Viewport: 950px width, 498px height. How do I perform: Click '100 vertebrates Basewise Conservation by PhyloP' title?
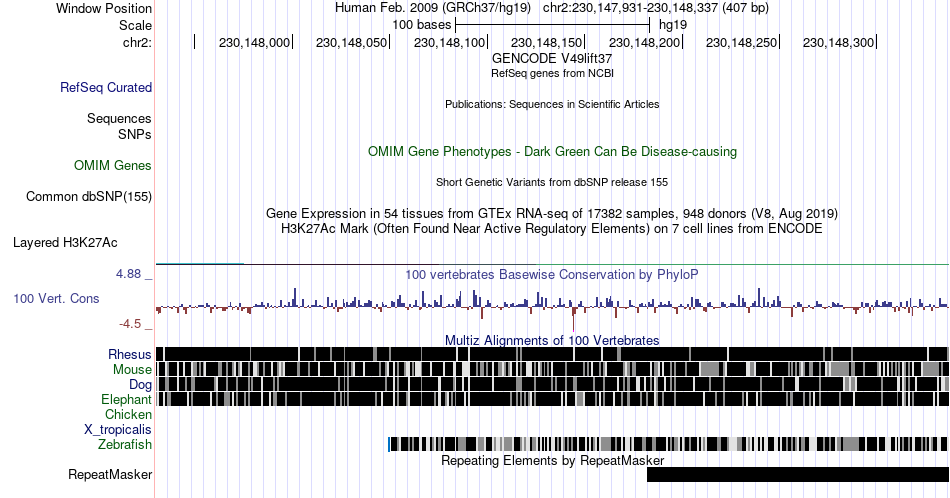[552, 274]
